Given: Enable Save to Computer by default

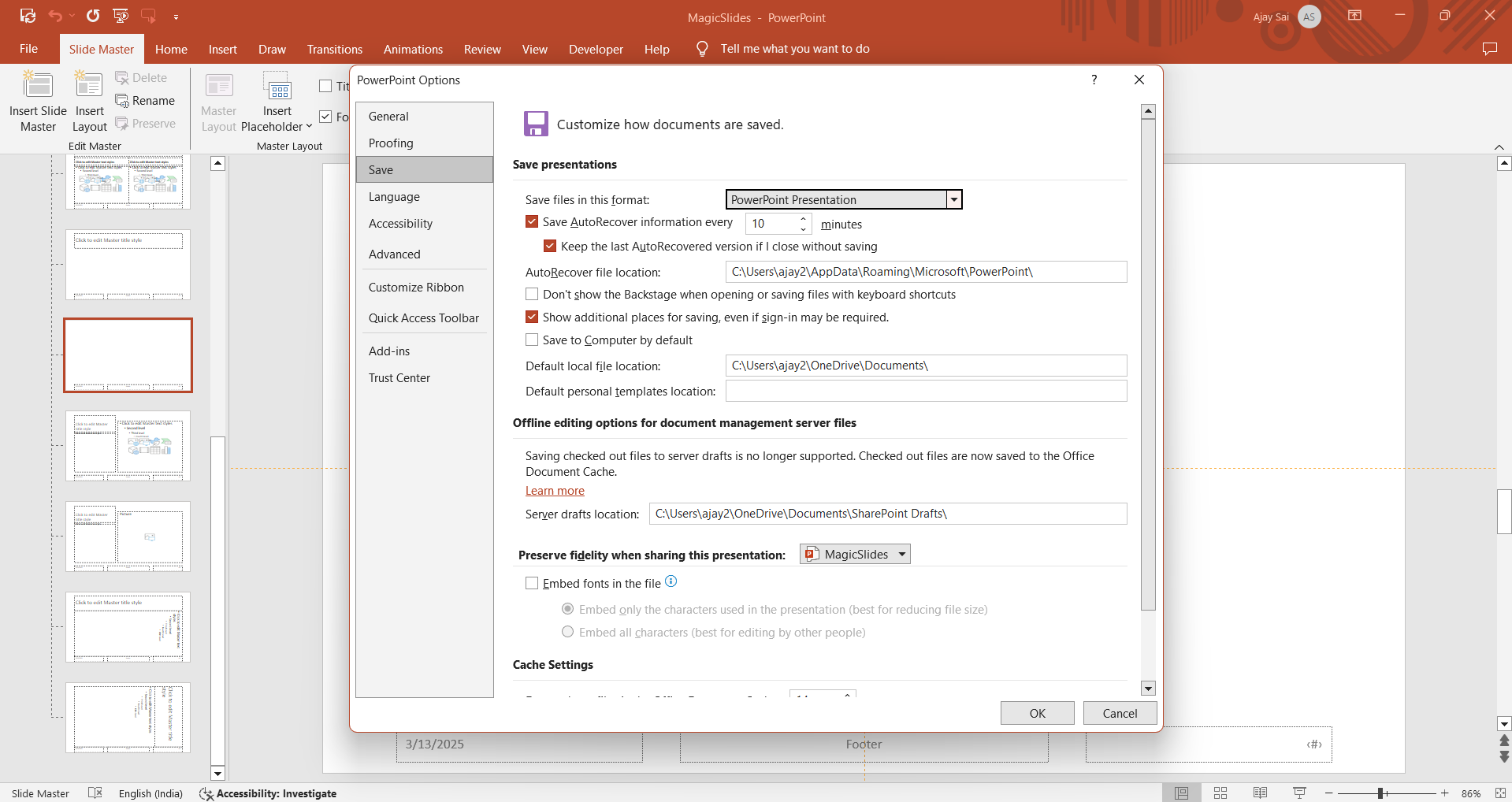Looking at the screenshot, I should tap(532, 340).
